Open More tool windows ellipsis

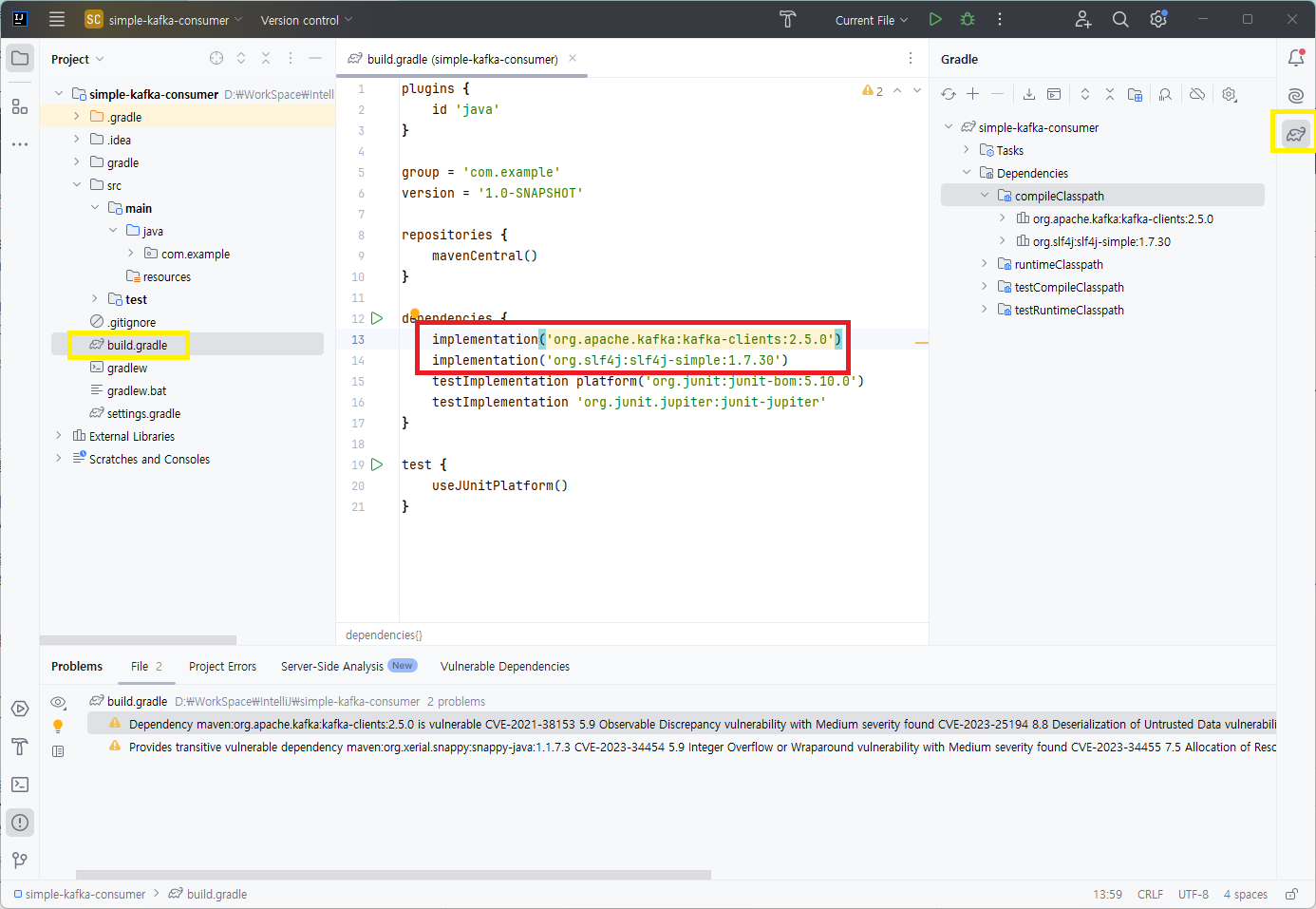click(20, 144)
